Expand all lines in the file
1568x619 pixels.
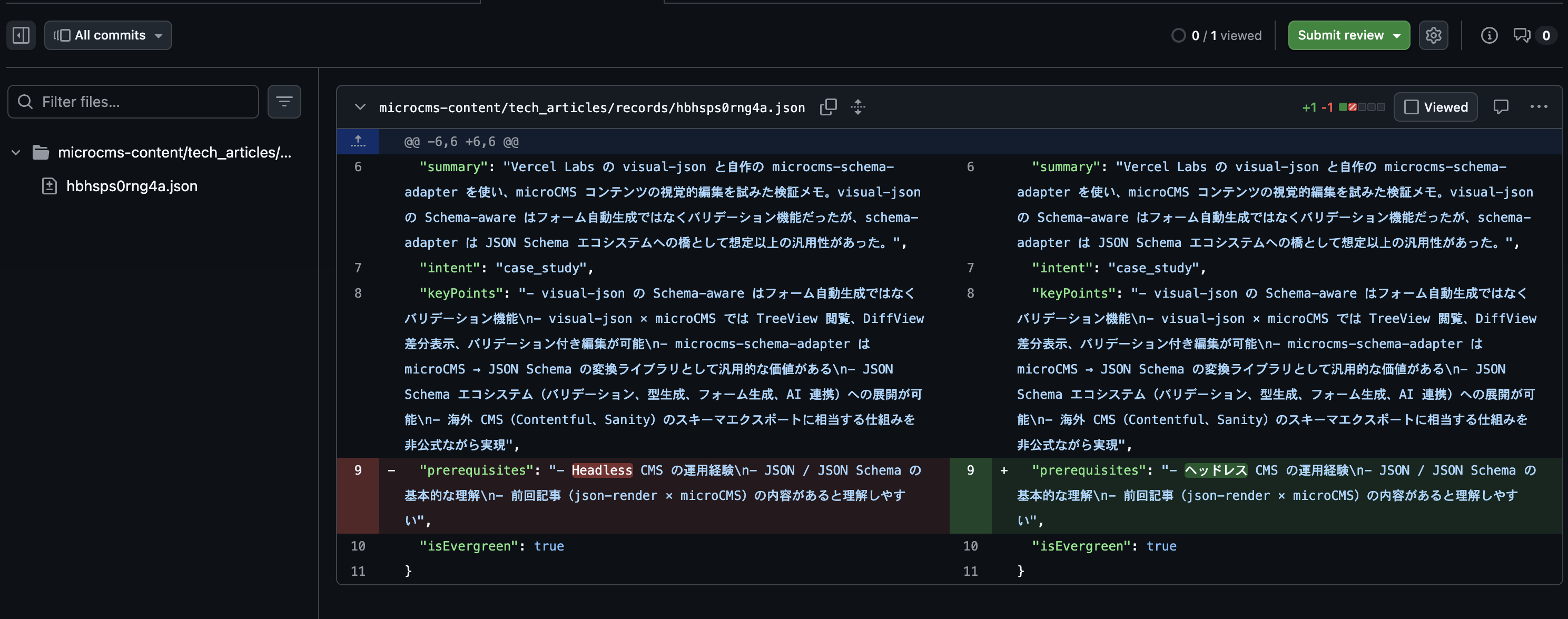click(857, 107)
